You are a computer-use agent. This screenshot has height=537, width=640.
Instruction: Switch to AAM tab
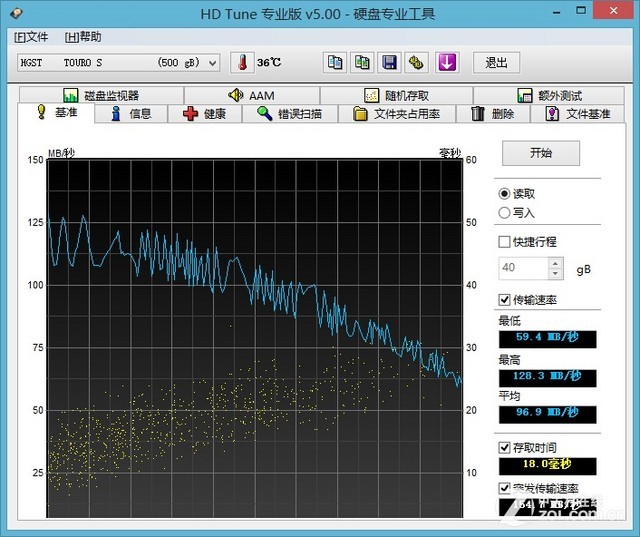click(251, 95)
